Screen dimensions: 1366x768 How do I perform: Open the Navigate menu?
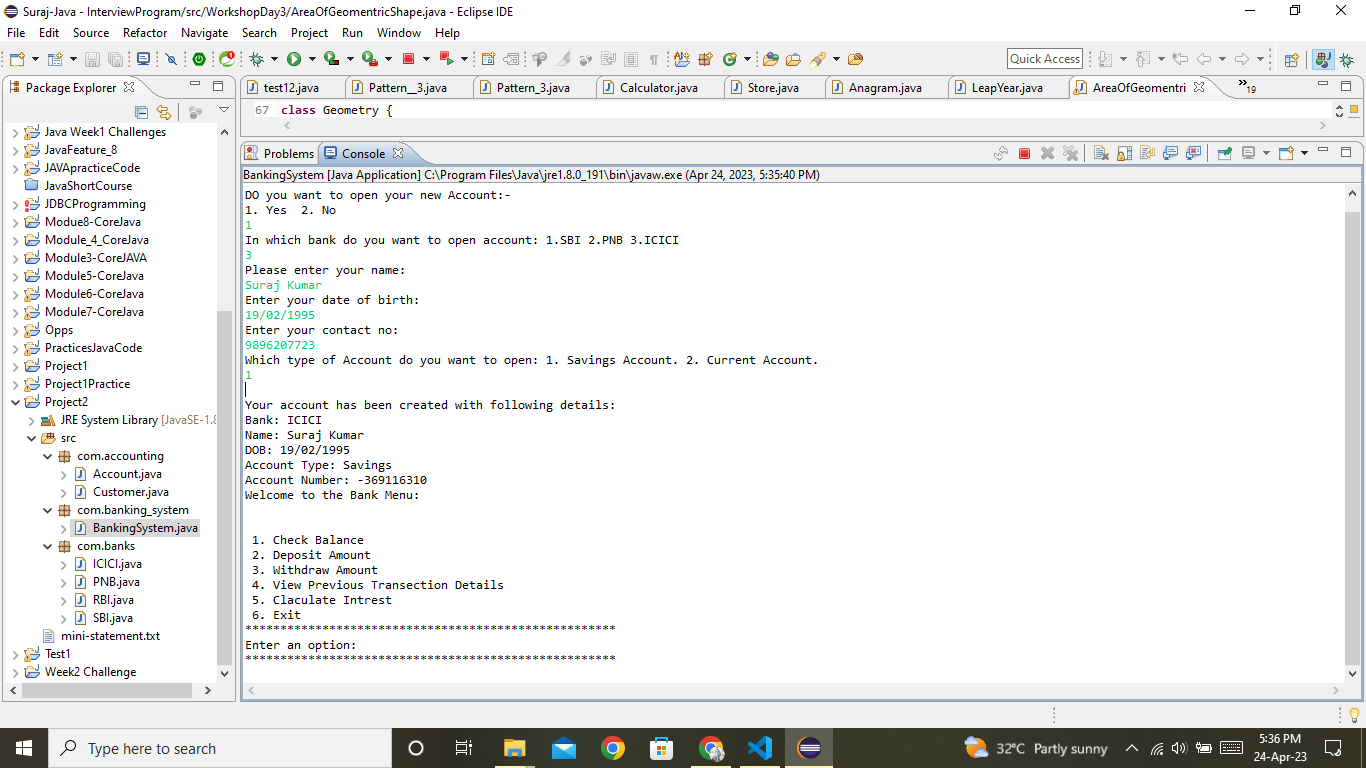point(204,32)
